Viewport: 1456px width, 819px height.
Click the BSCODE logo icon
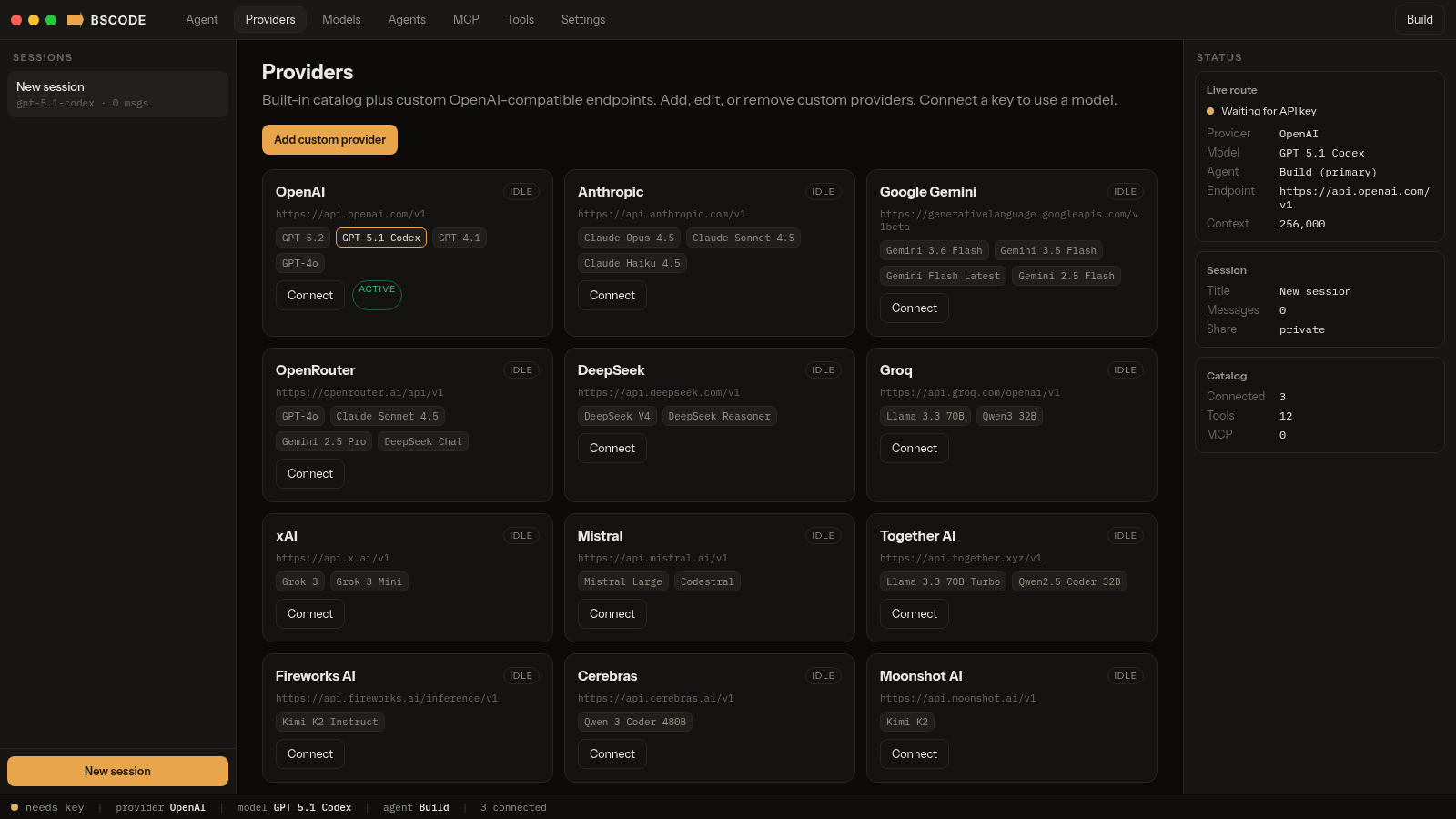point(76,19)
